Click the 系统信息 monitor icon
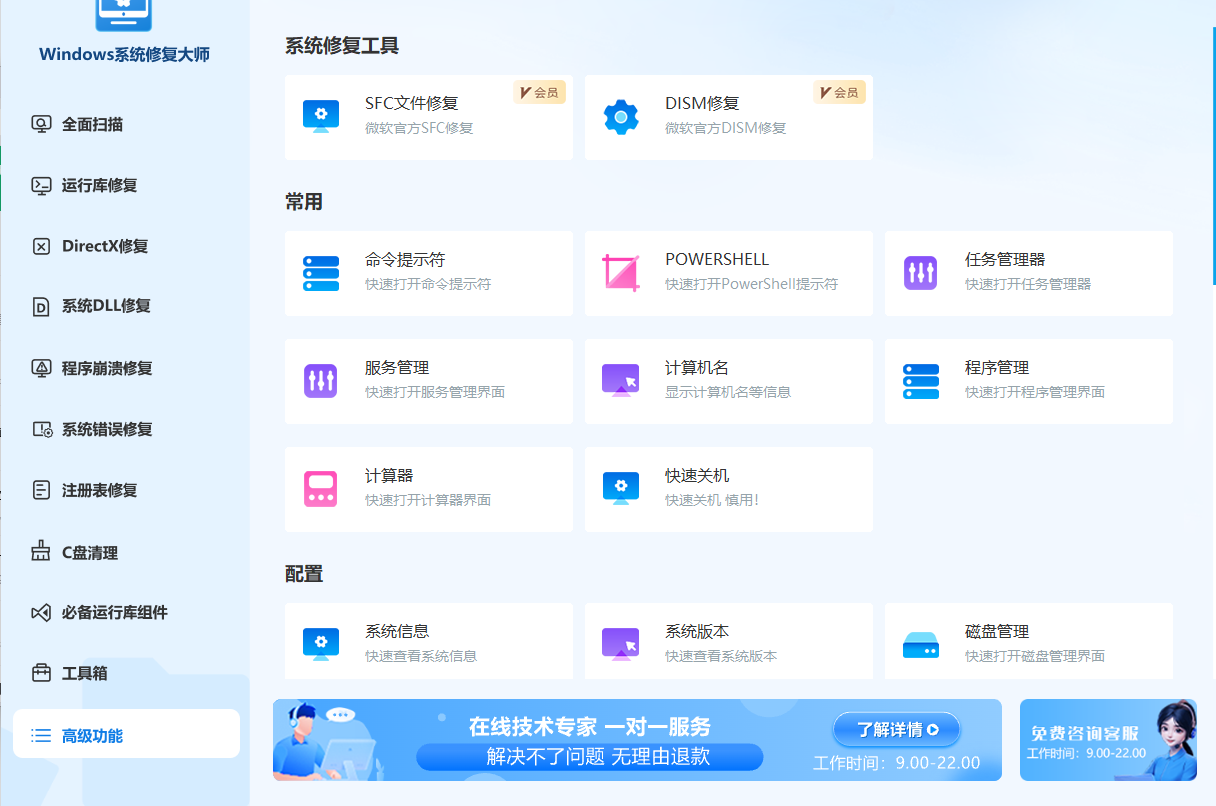Screen dimensions: 1216x806 321,645
